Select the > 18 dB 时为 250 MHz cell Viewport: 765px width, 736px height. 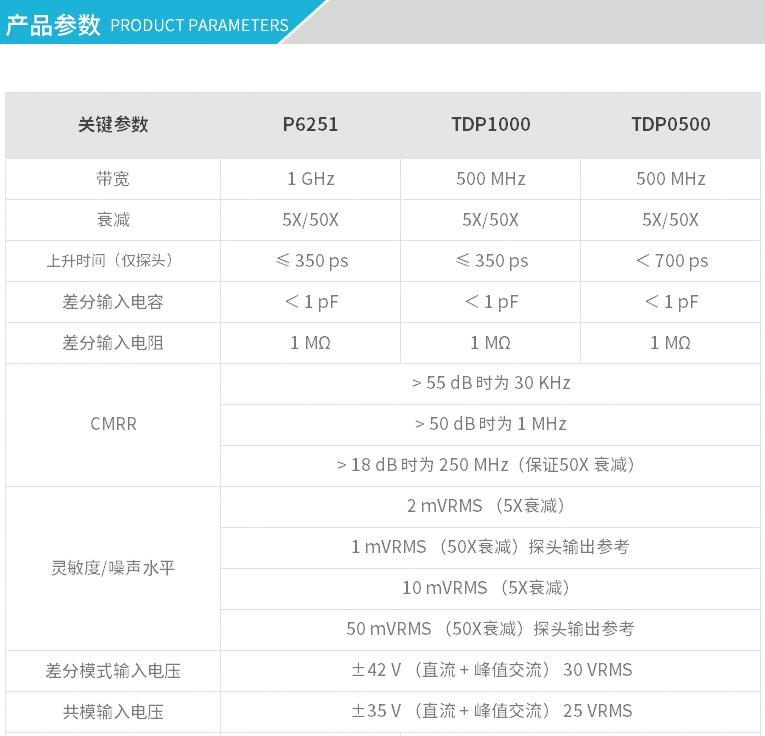pyautogui.click(x=490, y=465)
